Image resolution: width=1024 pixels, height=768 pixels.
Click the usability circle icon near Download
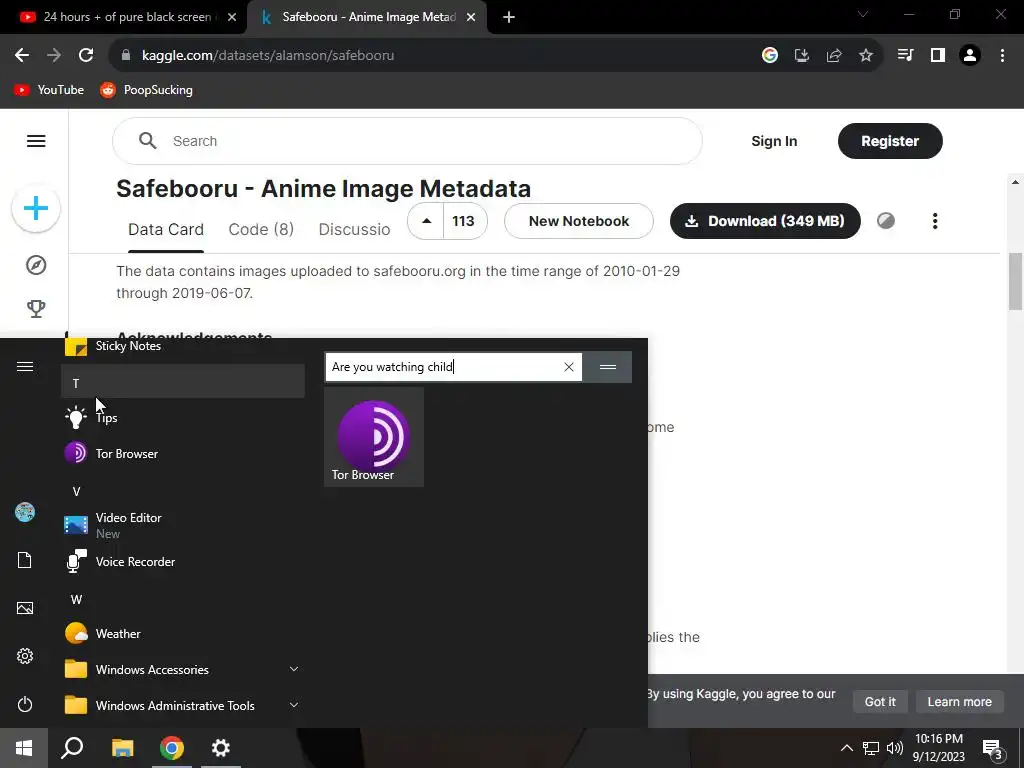(886, 221)
